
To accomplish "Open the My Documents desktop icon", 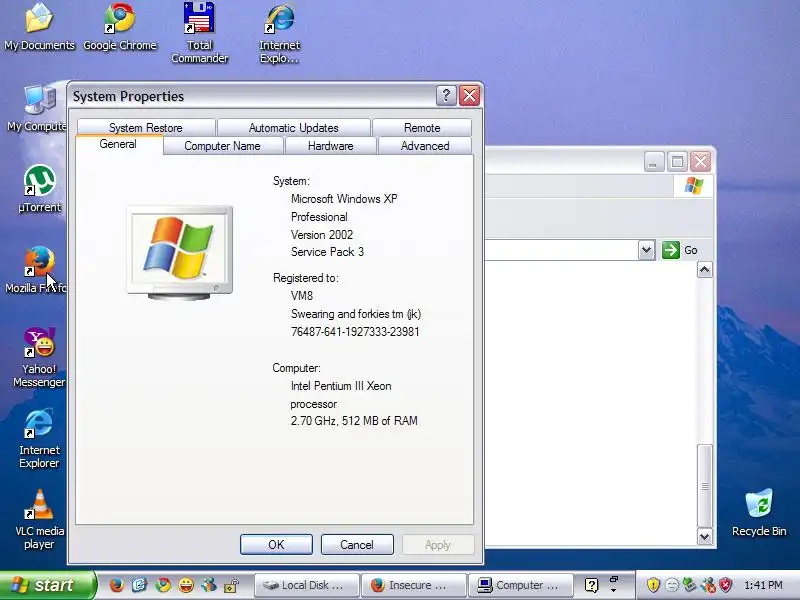I will click(x=39, y=27).
